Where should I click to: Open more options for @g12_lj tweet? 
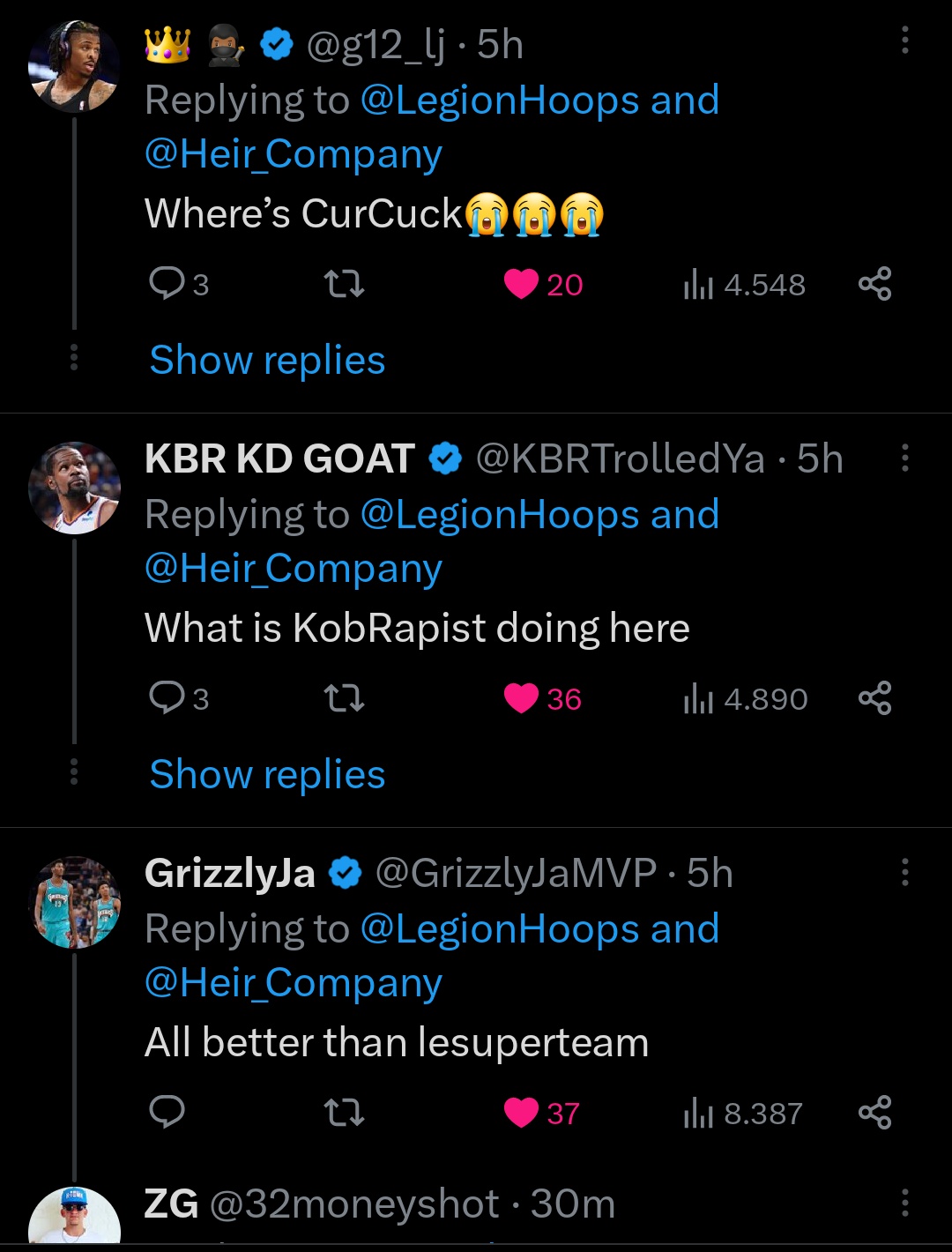pos(904,41)
